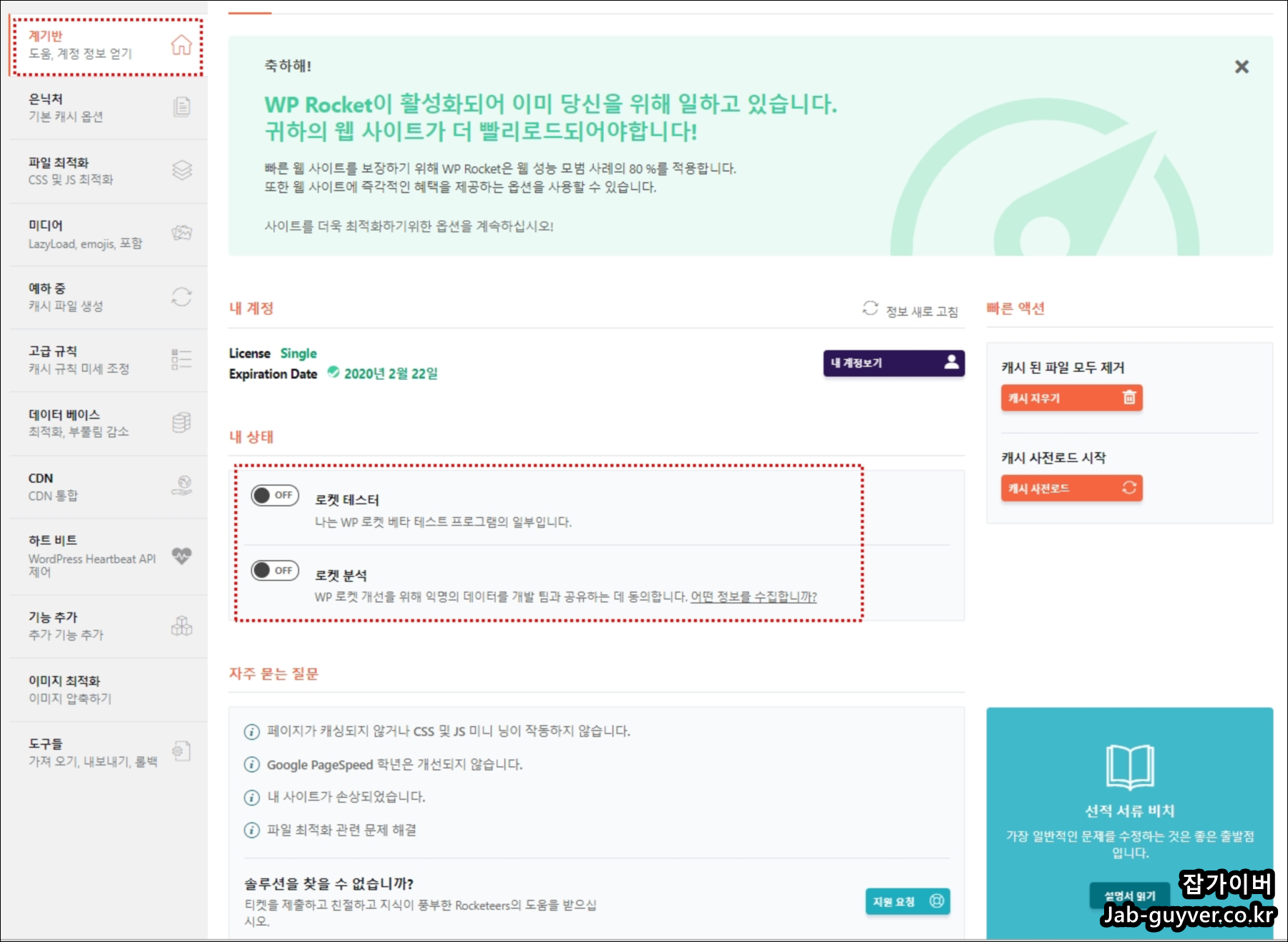The image size is (1288, 942).
Task: Click the user icon on 내 계정보기 button
Action: [x=951, y=362]
